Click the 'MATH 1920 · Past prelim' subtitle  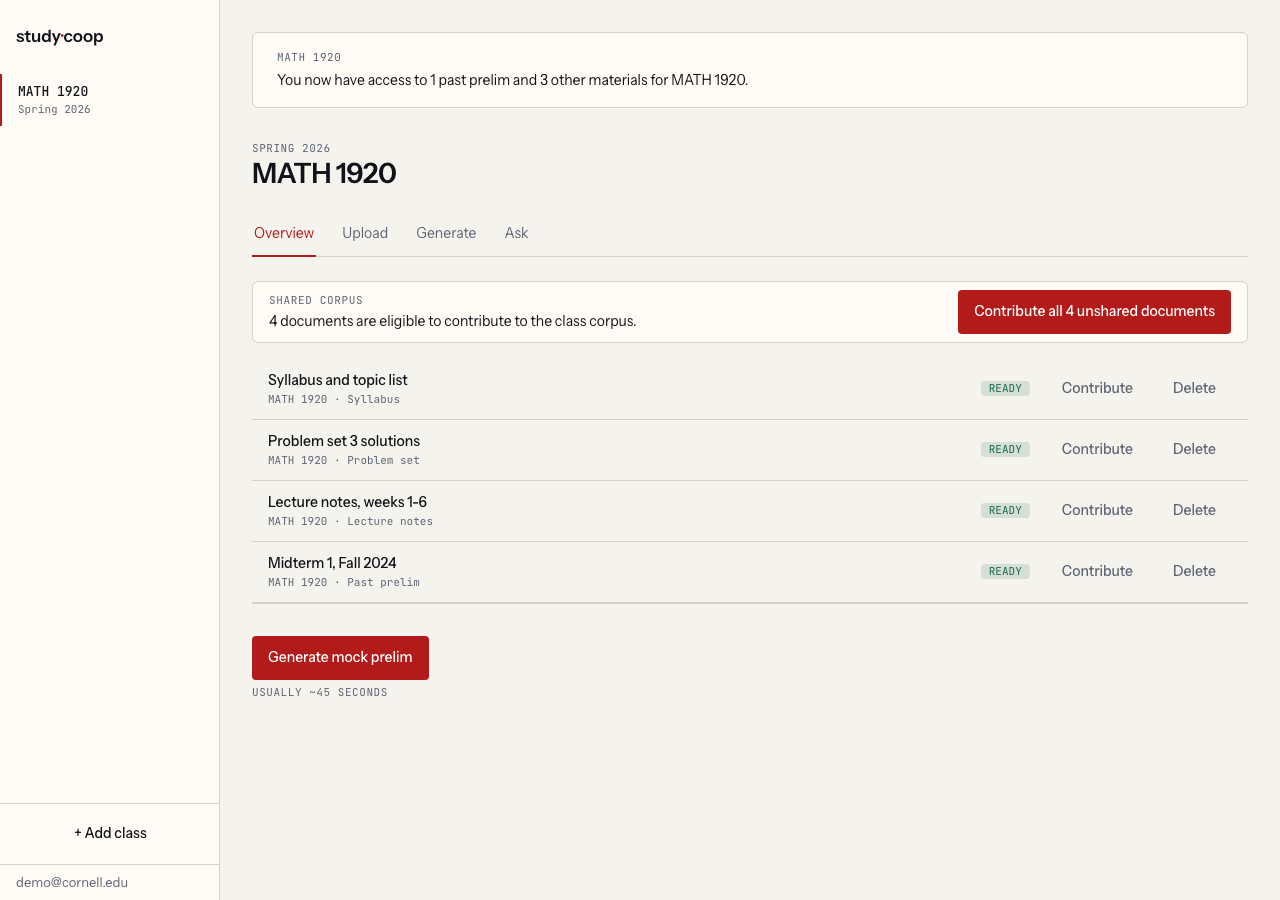(x=344, y=582)
